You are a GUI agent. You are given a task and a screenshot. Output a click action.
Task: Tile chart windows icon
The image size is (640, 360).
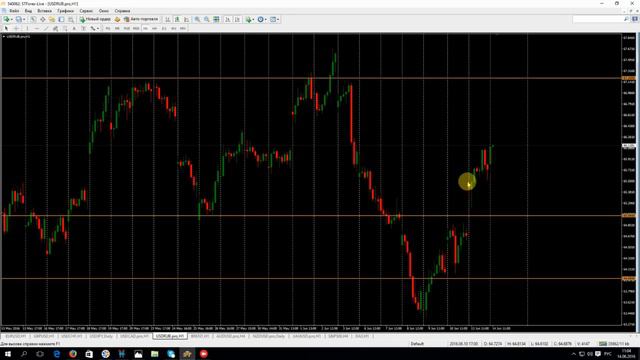216,19
